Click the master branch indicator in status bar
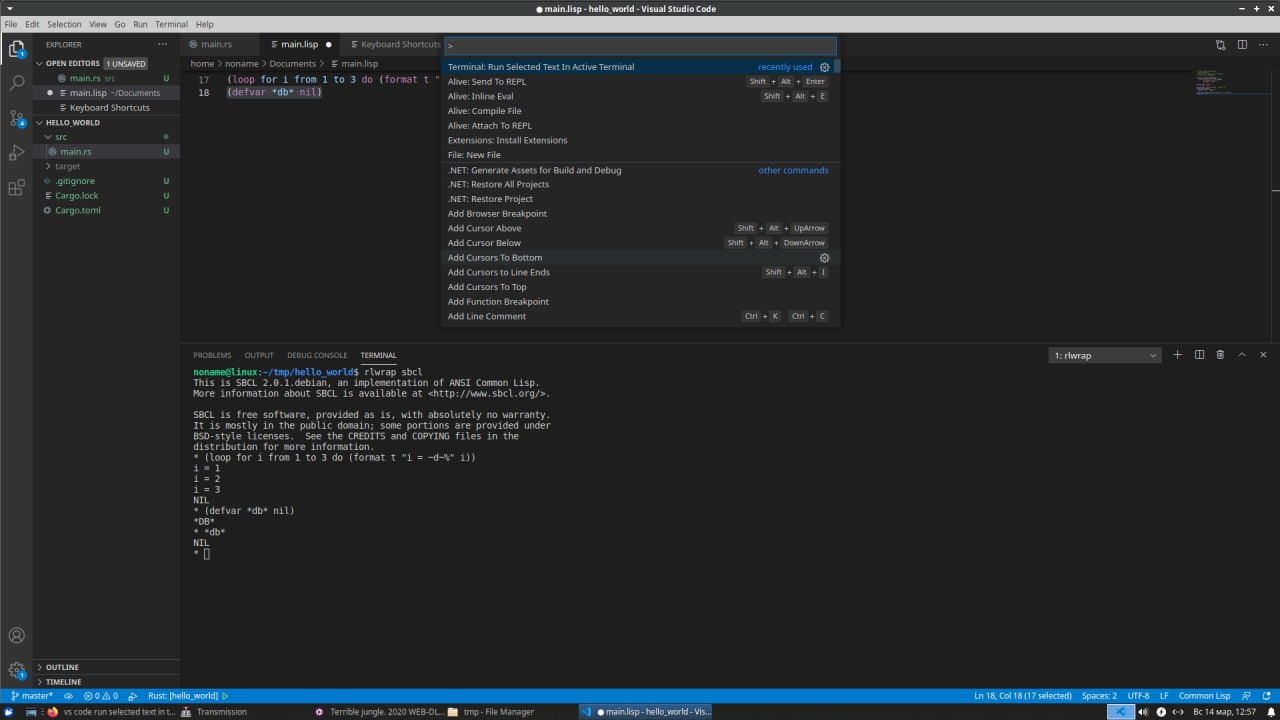This screenshot has width=1280, height=720. 31,696
